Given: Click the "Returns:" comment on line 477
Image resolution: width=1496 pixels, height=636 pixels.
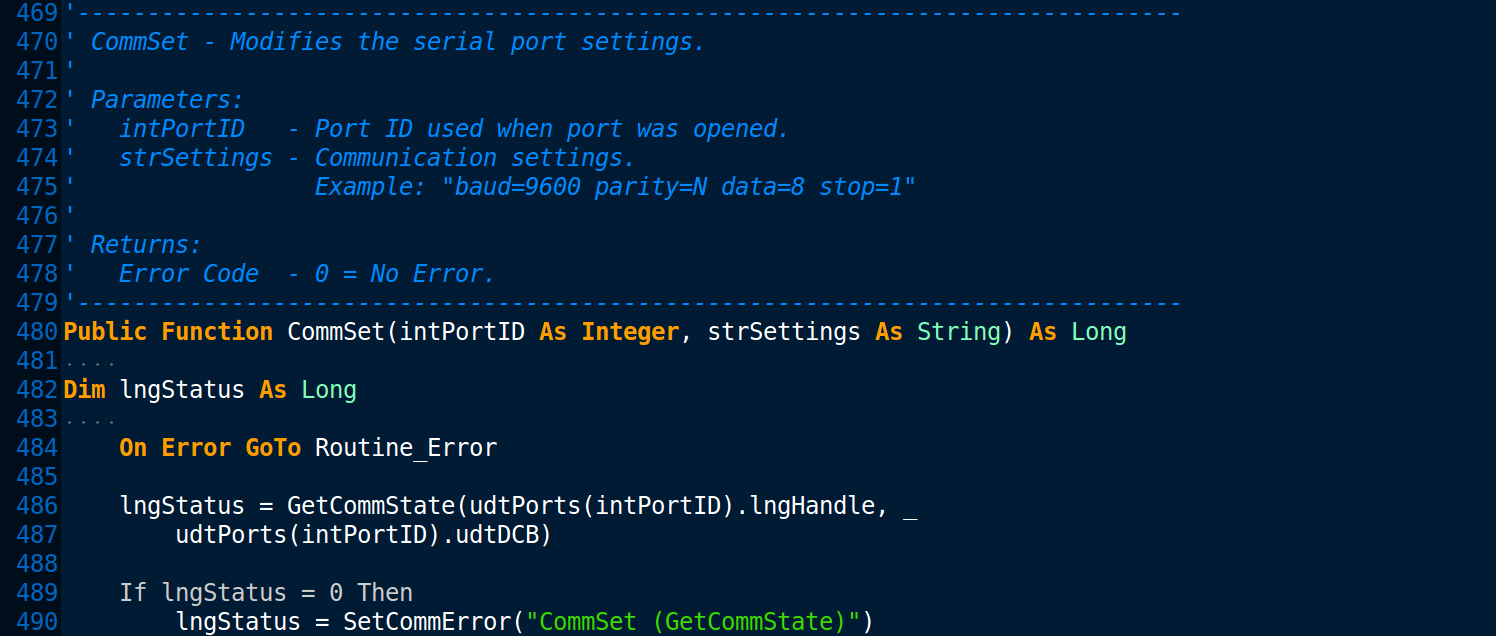Looking at the screenshot, I should 146,245.
